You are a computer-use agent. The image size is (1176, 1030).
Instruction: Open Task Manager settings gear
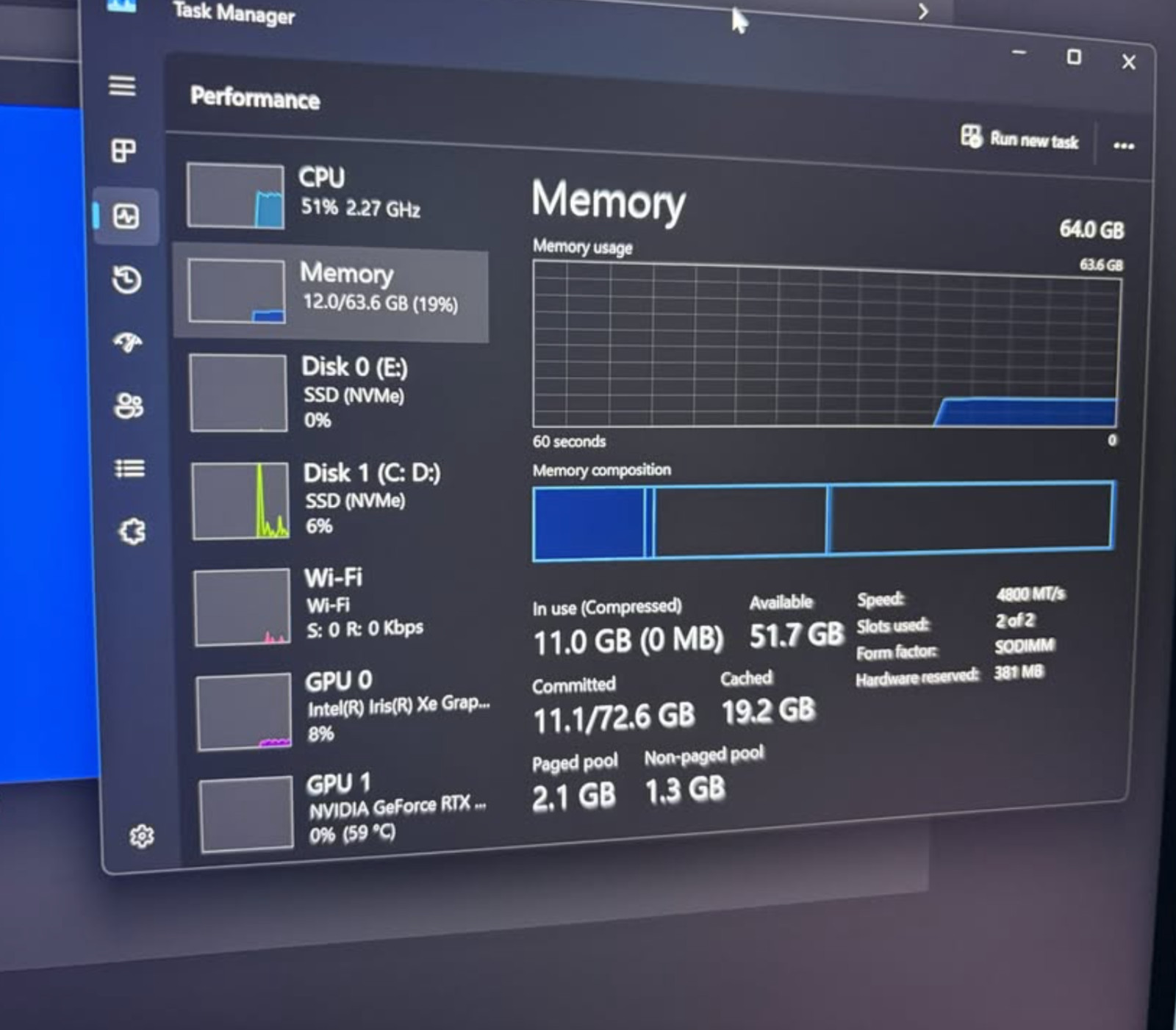141,836
